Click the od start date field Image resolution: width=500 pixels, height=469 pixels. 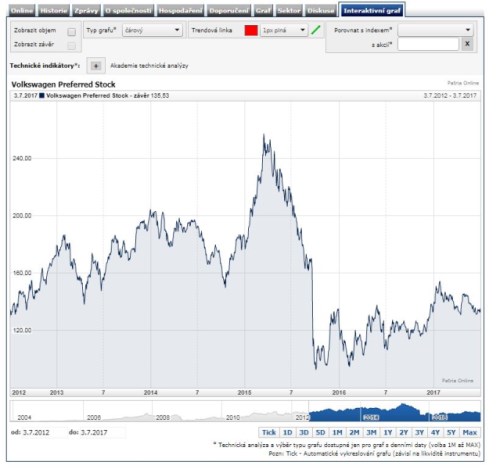36,432
